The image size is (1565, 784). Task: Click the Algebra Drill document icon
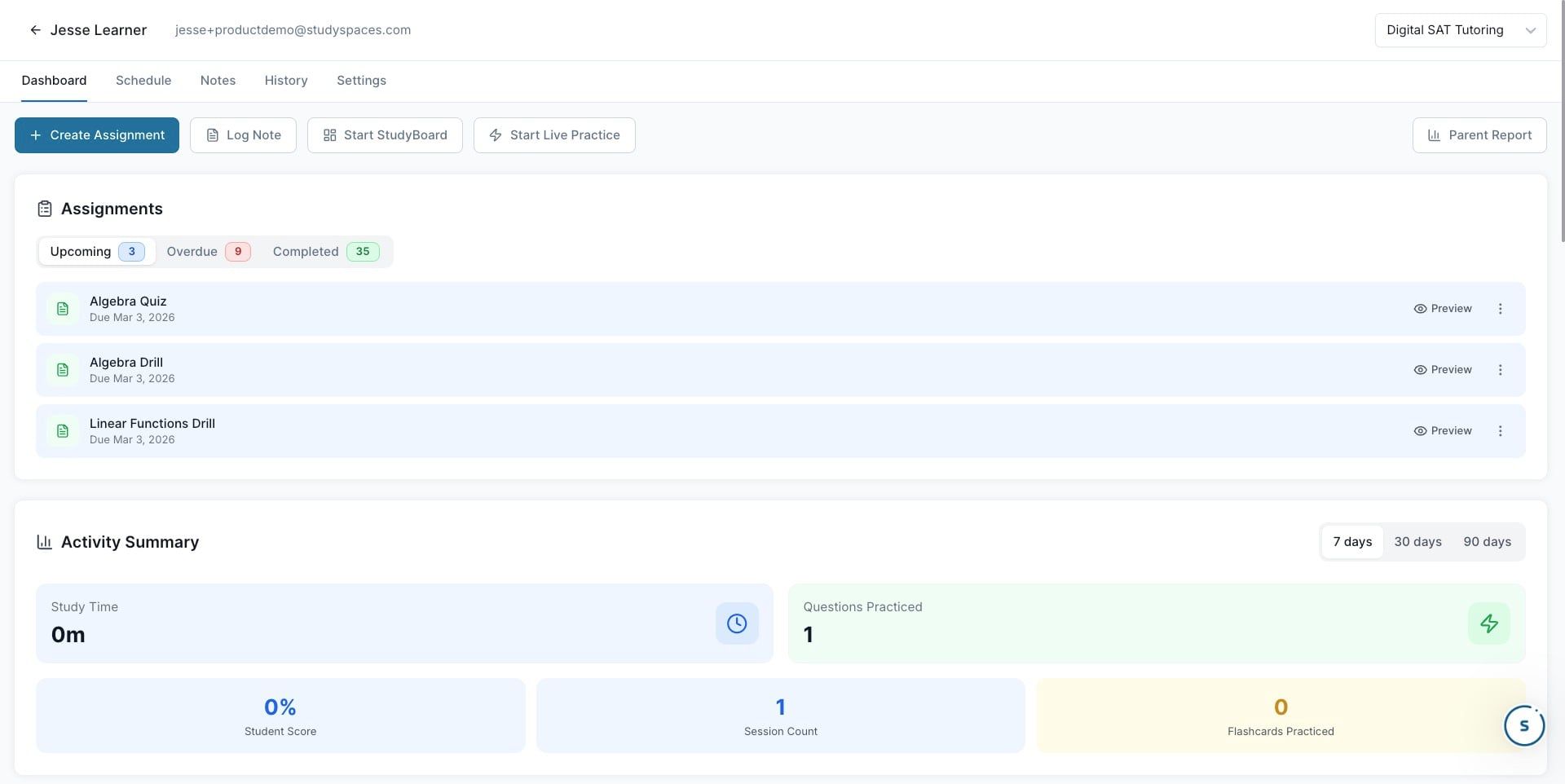63,370
